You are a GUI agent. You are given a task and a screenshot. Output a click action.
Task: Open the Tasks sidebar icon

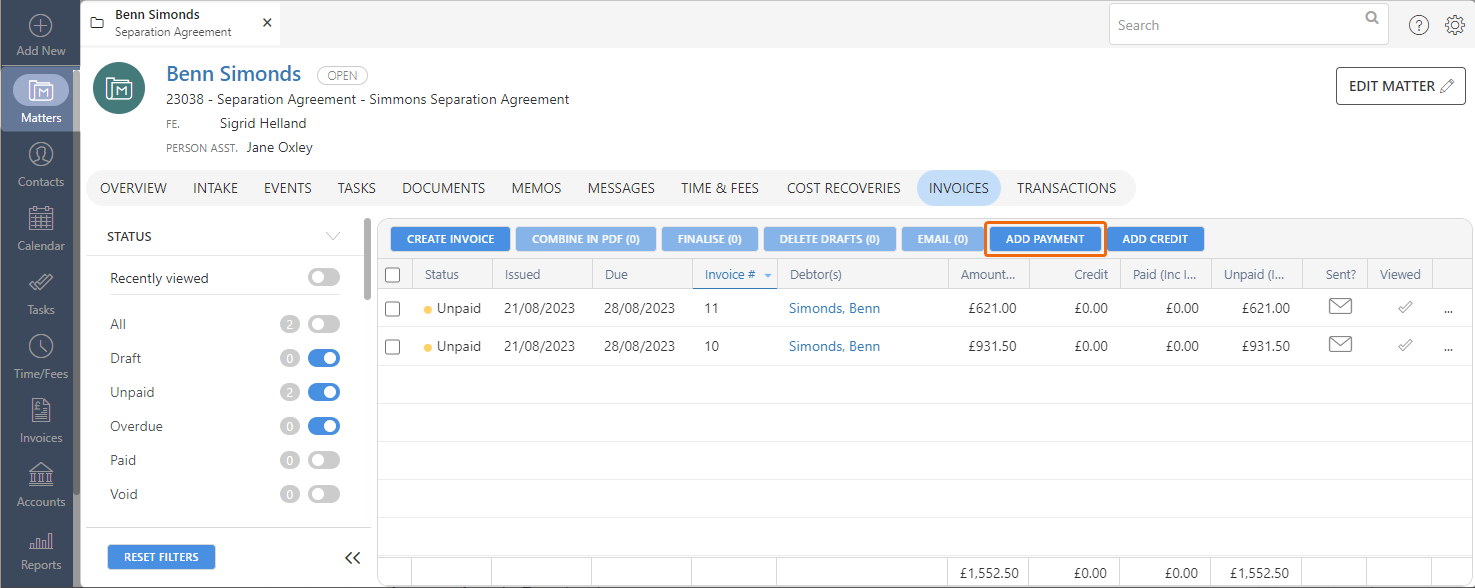tap(41, 282)
